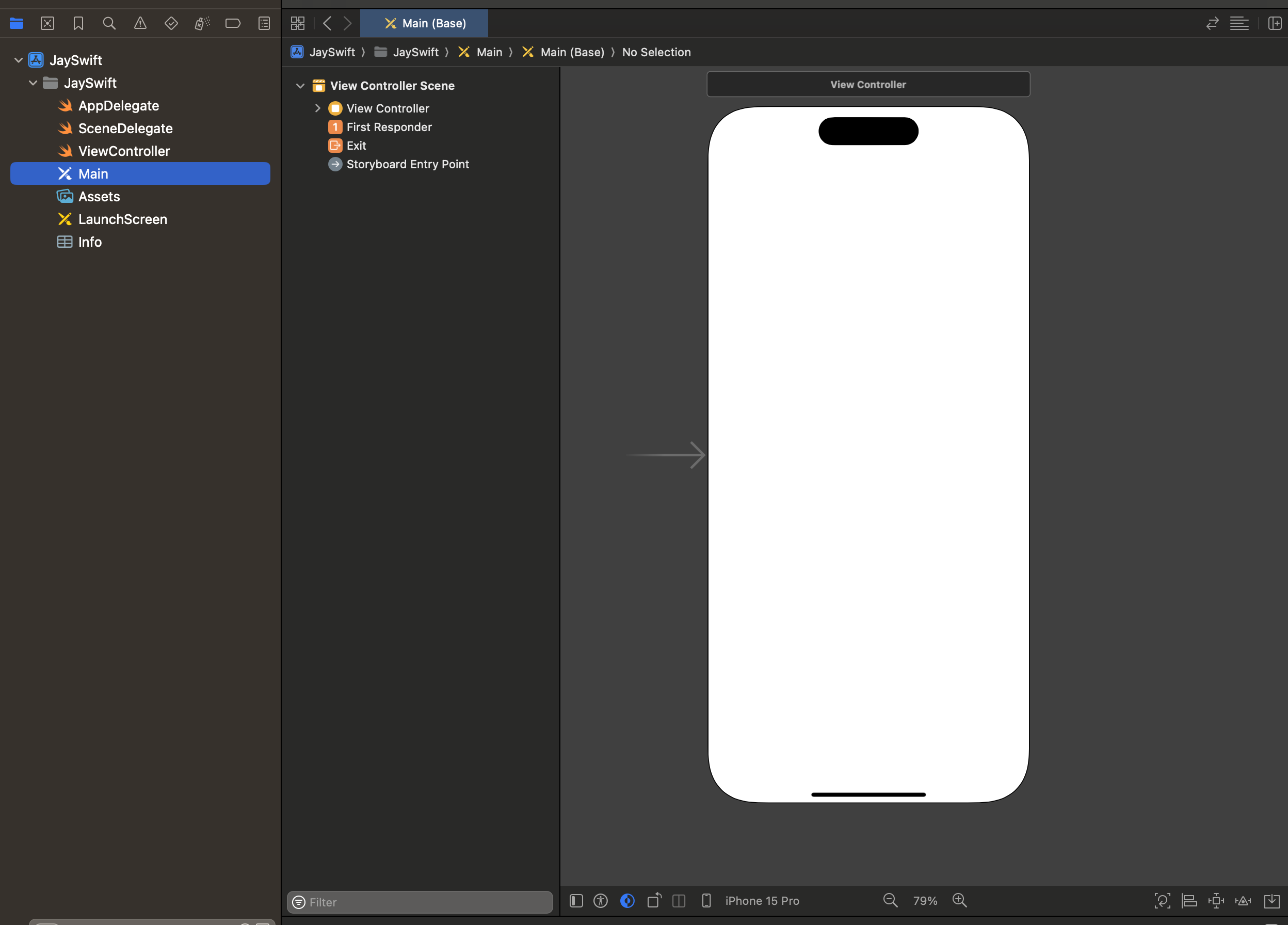
Task: Toggle the document outline sidebar button
Action: (x=576, y=901)
